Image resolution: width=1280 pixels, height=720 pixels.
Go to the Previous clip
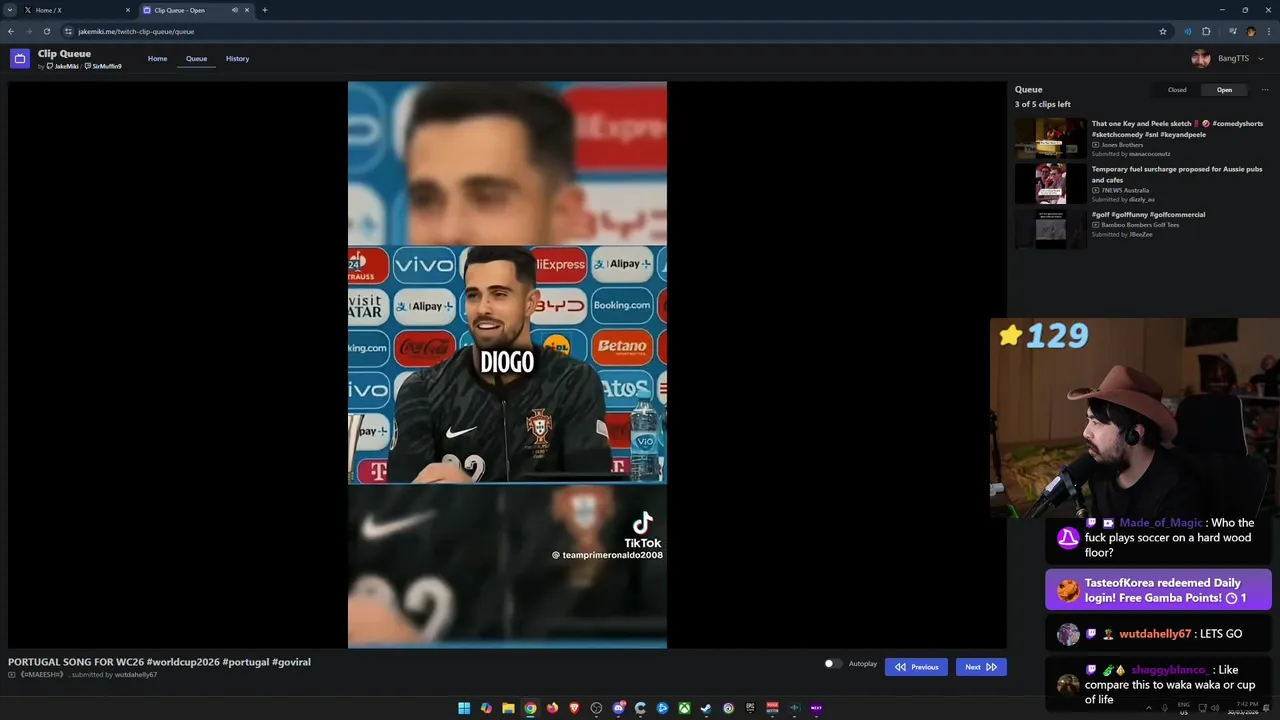[916, 667]
